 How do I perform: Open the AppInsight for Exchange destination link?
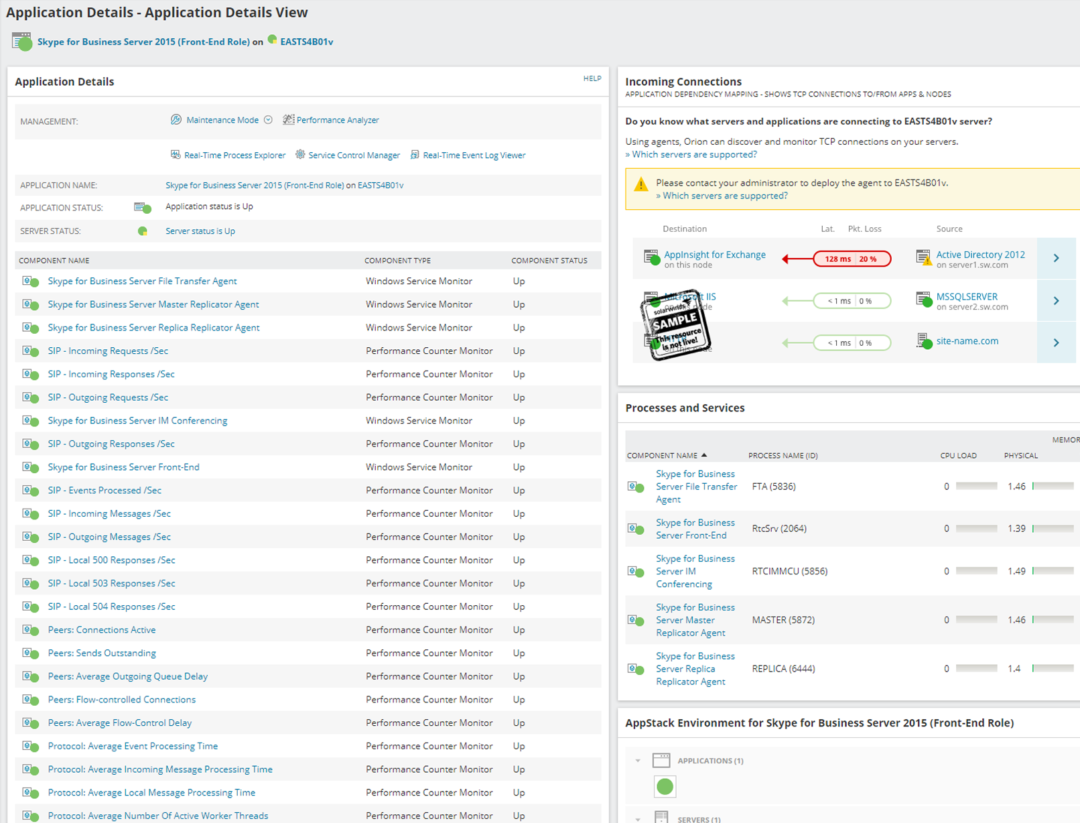pyautogui.click(x=714, y=255)
